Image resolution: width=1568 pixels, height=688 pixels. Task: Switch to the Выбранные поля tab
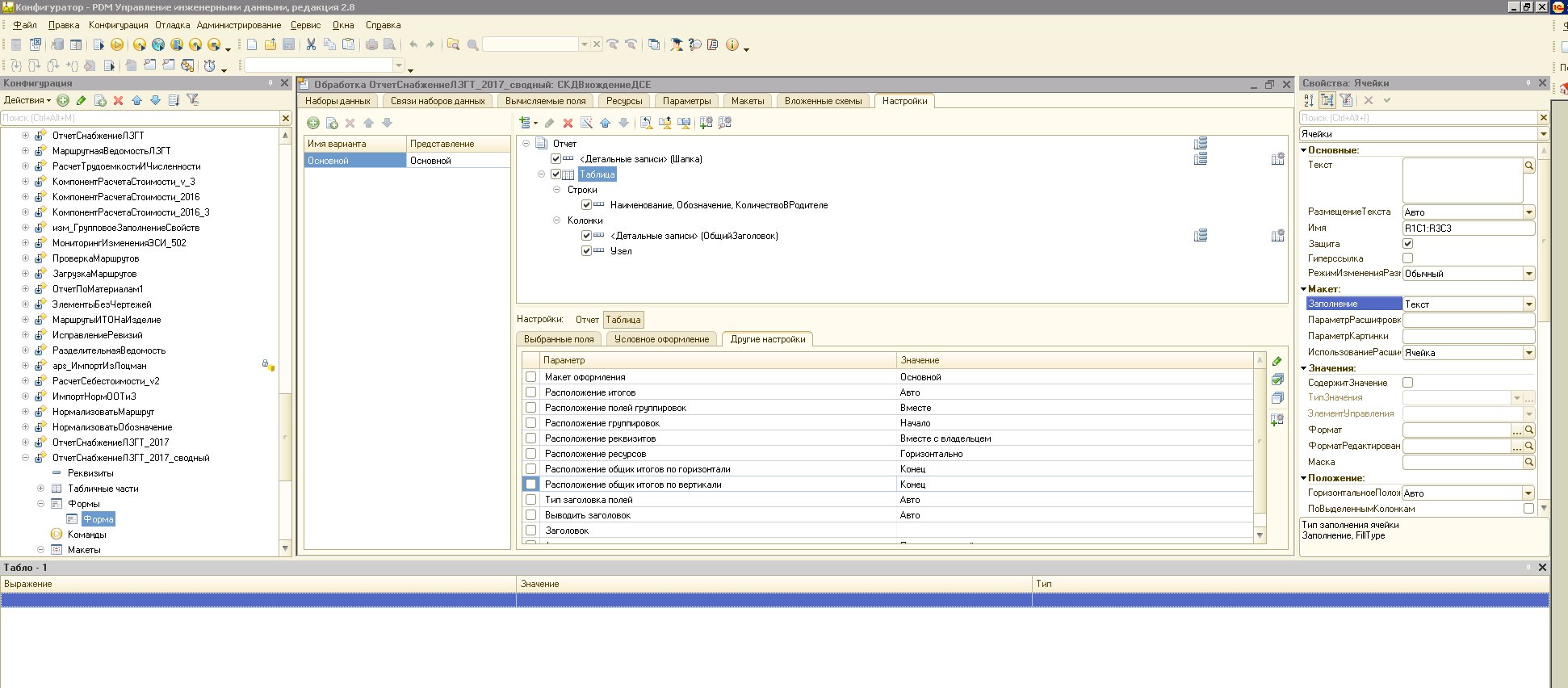tap(559, 339)
